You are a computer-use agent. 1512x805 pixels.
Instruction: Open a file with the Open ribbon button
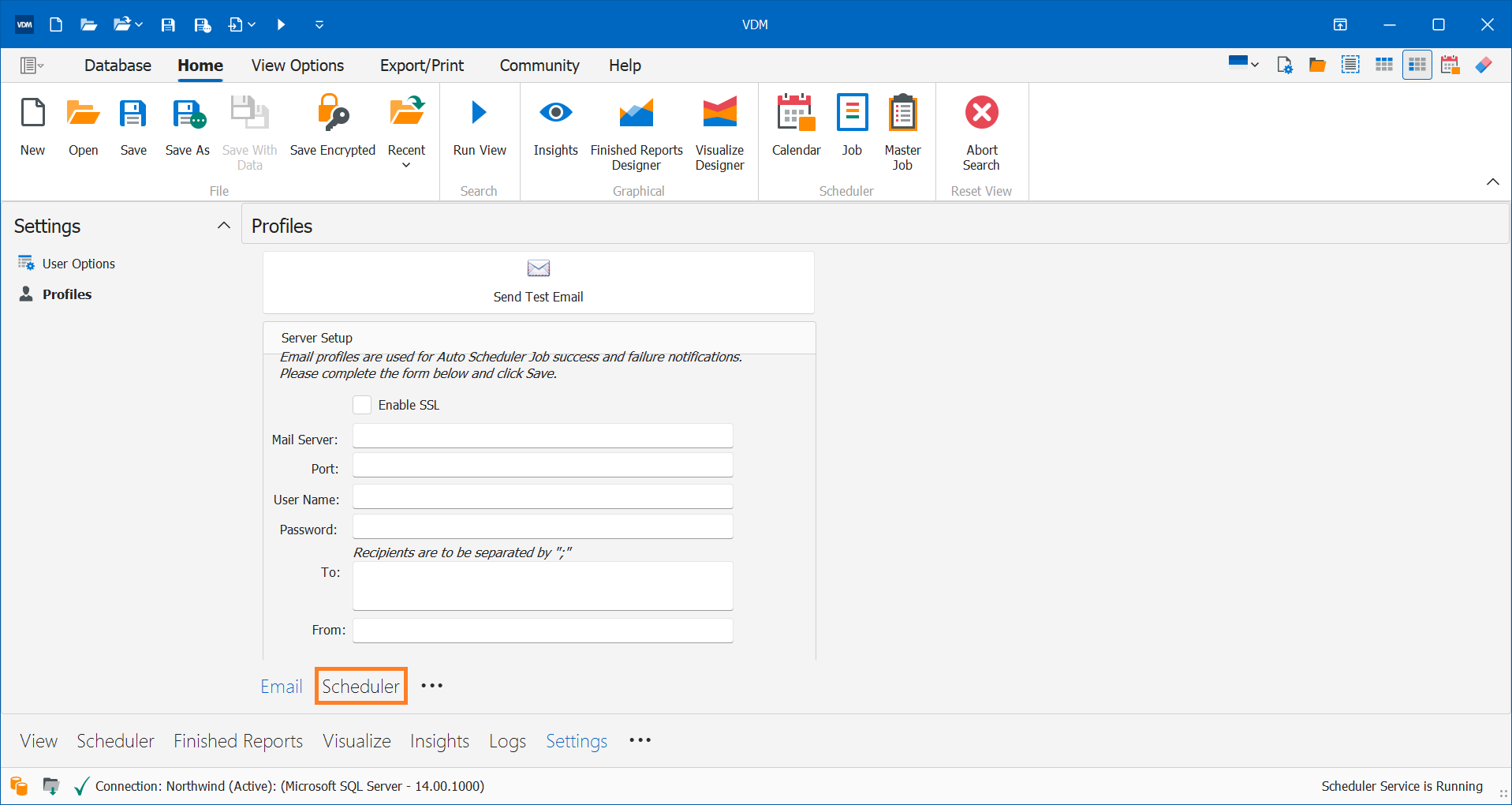(x=84, y=127)
